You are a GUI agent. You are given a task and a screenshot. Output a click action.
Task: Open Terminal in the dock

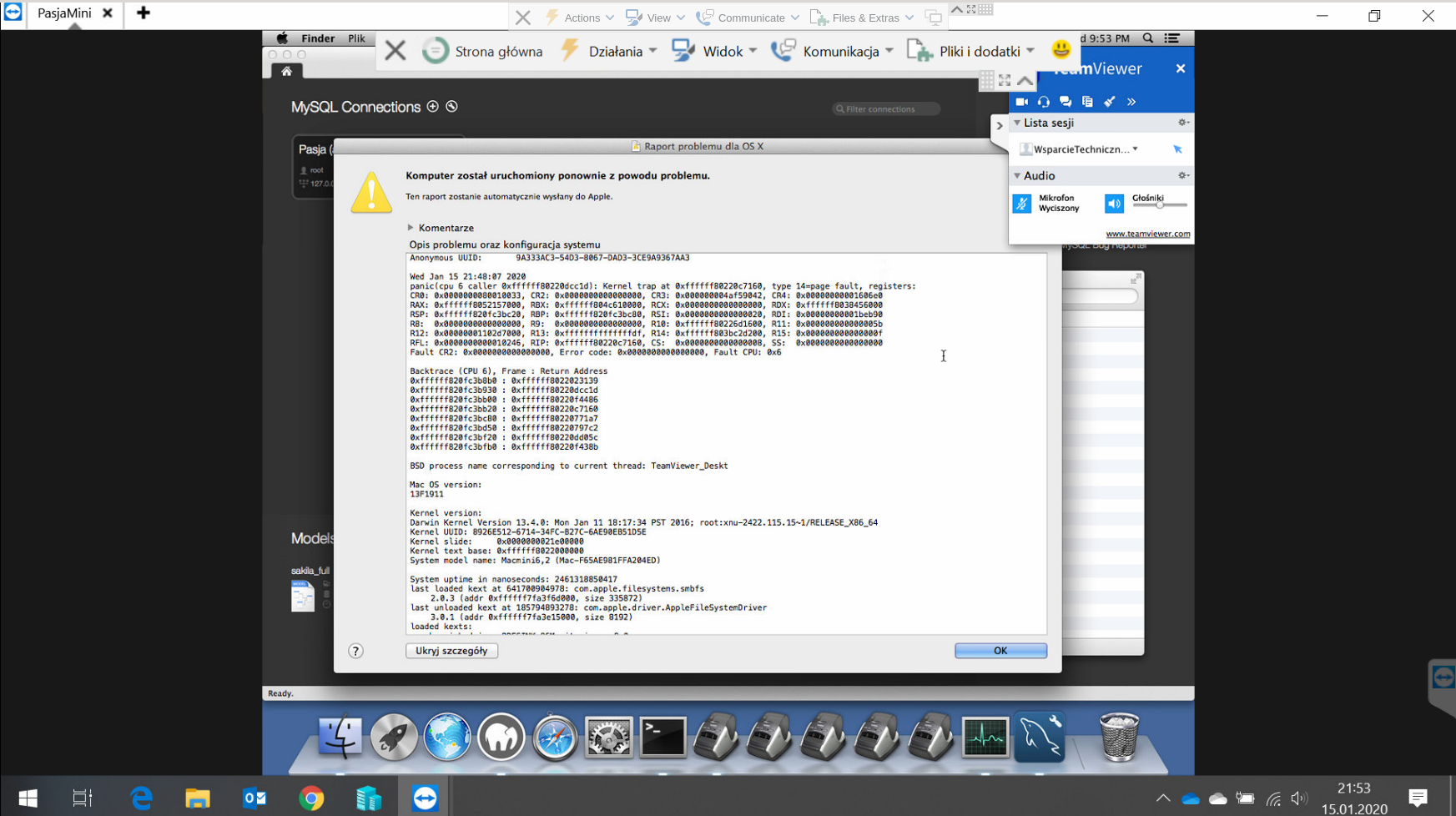[x=663, y=738]
